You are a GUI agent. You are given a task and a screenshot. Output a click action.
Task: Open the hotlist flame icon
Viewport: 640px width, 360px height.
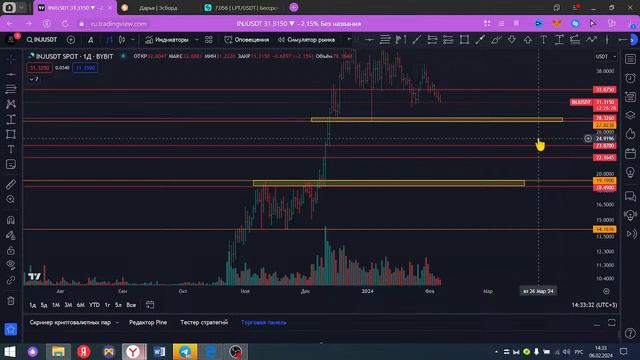click(630, 134)
